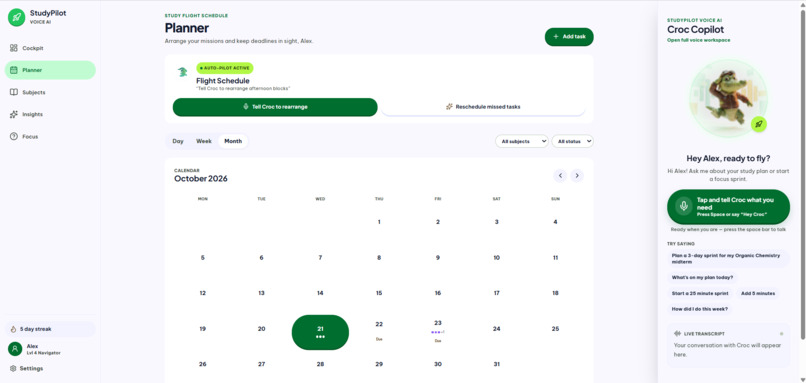The image size is (806, 383).
Task: Click the Focus circle icon in sidebar
Action: click(x=14, y=136)
